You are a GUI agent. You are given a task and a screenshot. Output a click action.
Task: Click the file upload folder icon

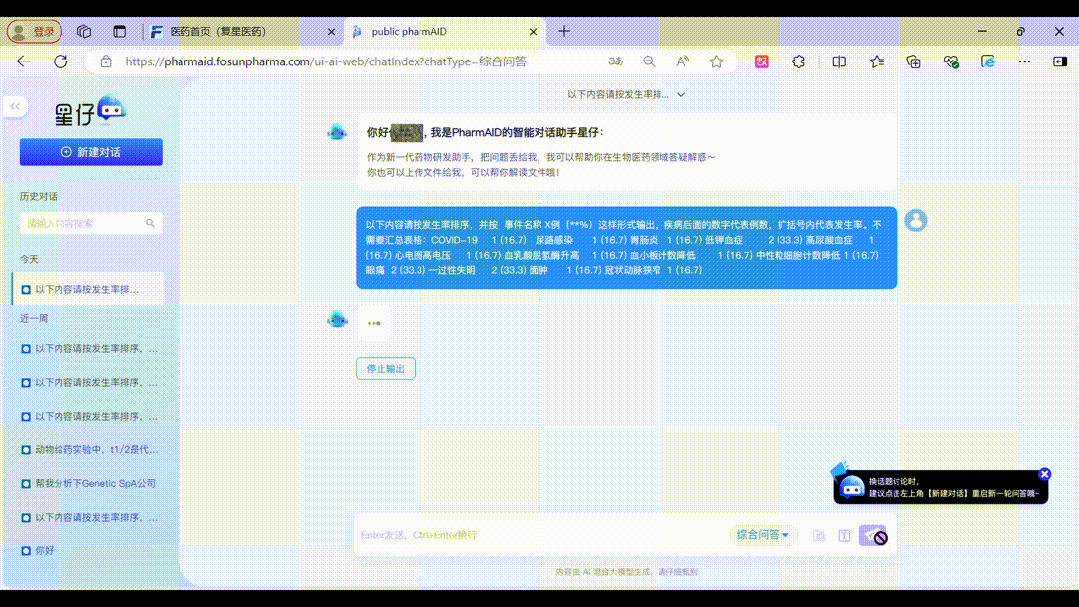click(819, 536)
